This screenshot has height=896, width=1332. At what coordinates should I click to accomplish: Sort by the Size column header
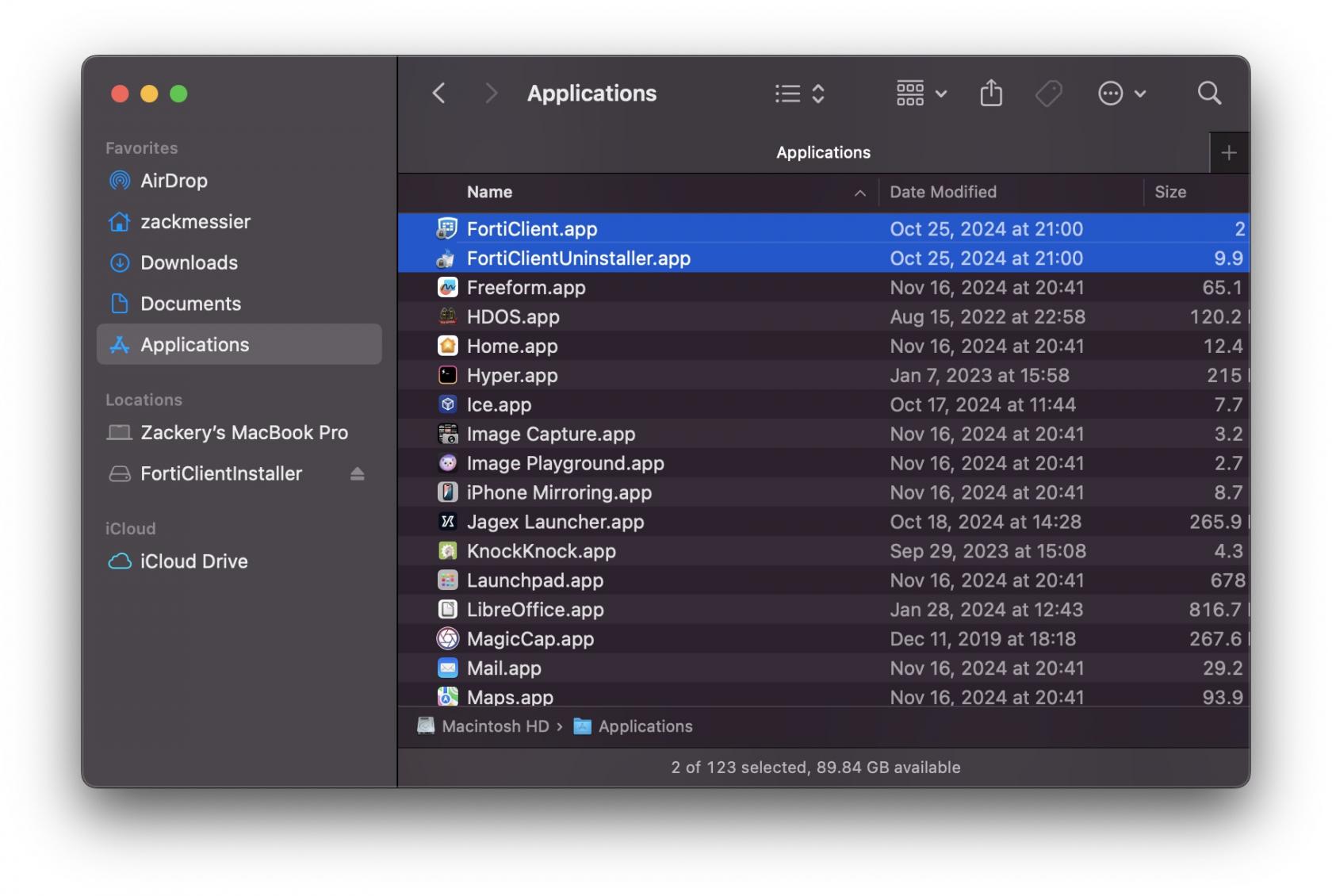click(x=1170, y=192)
